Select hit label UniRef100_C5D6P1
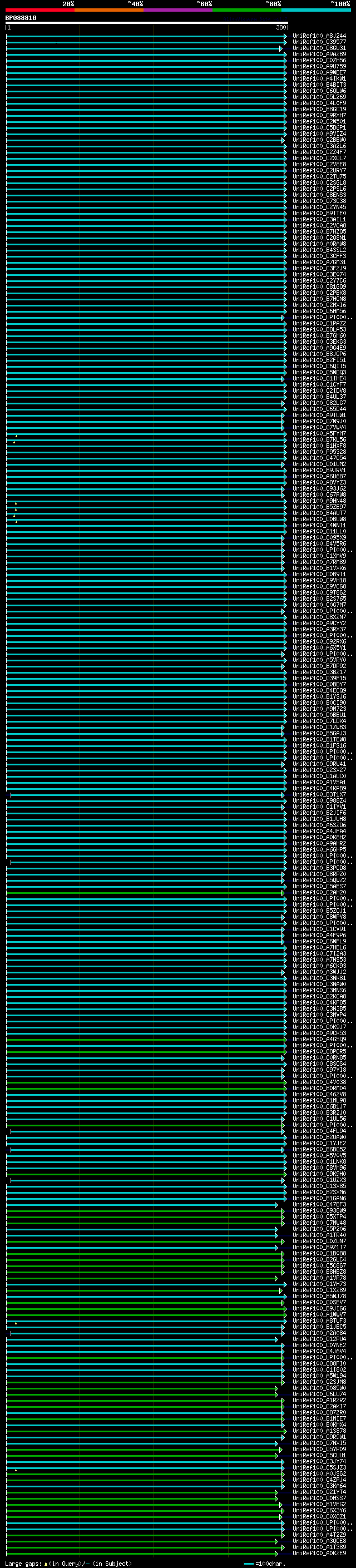 pos(319,128)
